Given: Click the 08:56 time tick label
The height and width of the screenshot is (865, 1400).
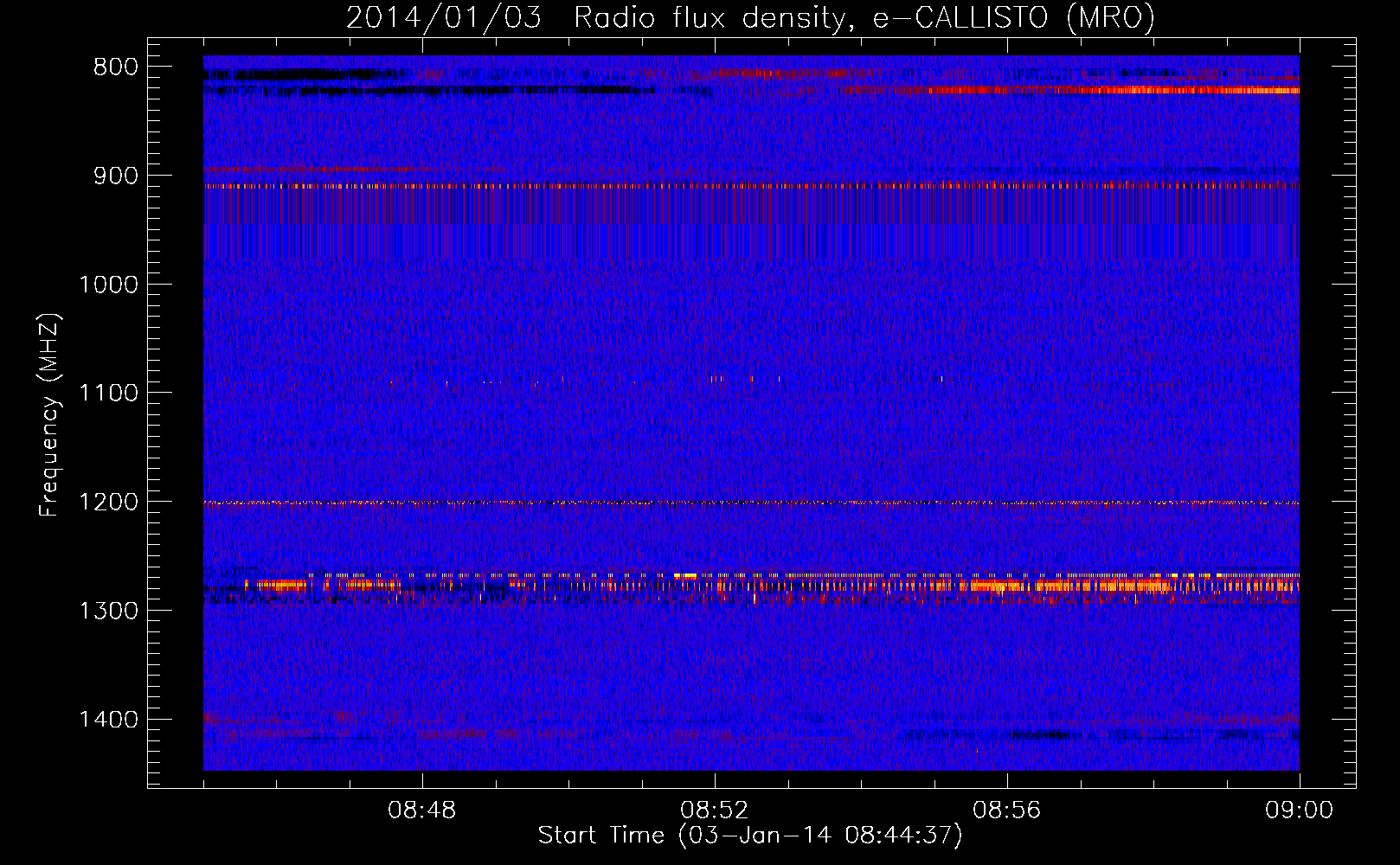Looking at the screenshot, I should tap(1007, 811).
